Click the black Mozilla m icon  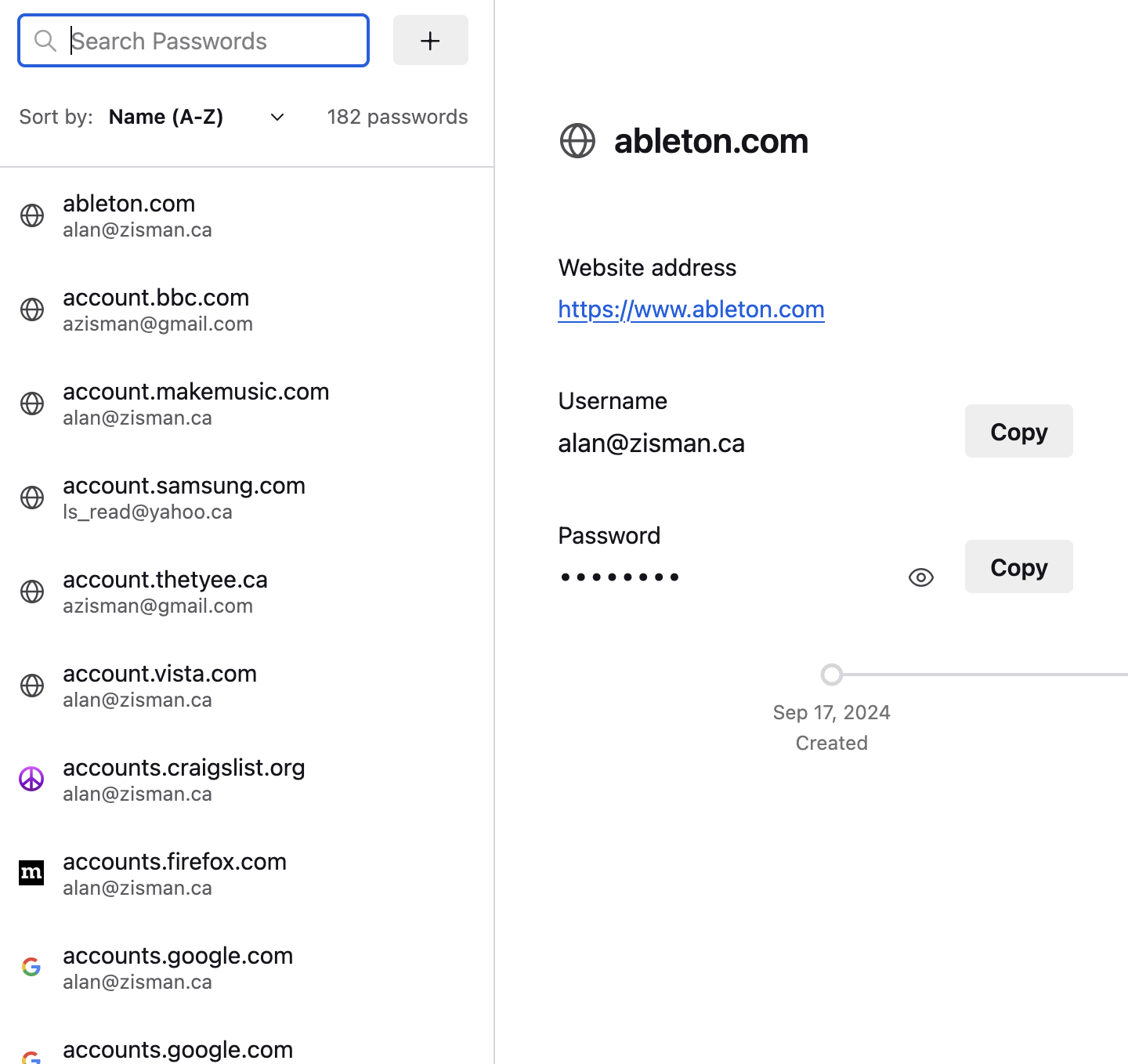coord(31,872)
